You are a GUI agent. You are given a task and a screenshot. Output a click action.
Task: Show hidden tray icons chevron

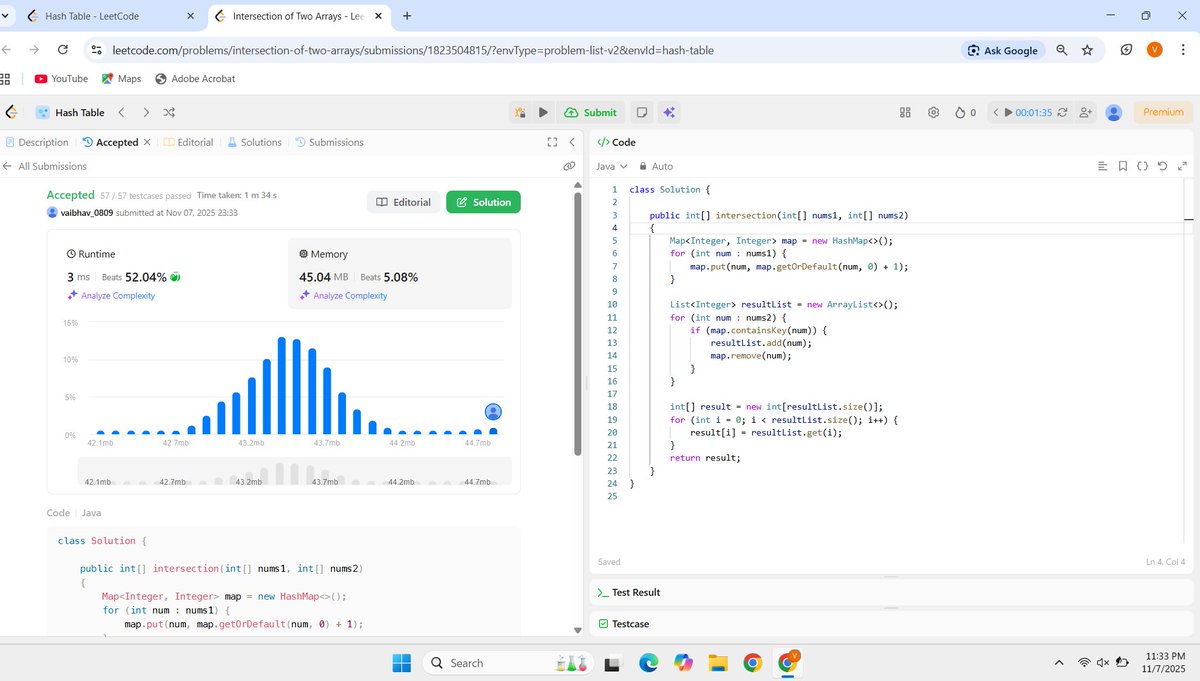1059,662
